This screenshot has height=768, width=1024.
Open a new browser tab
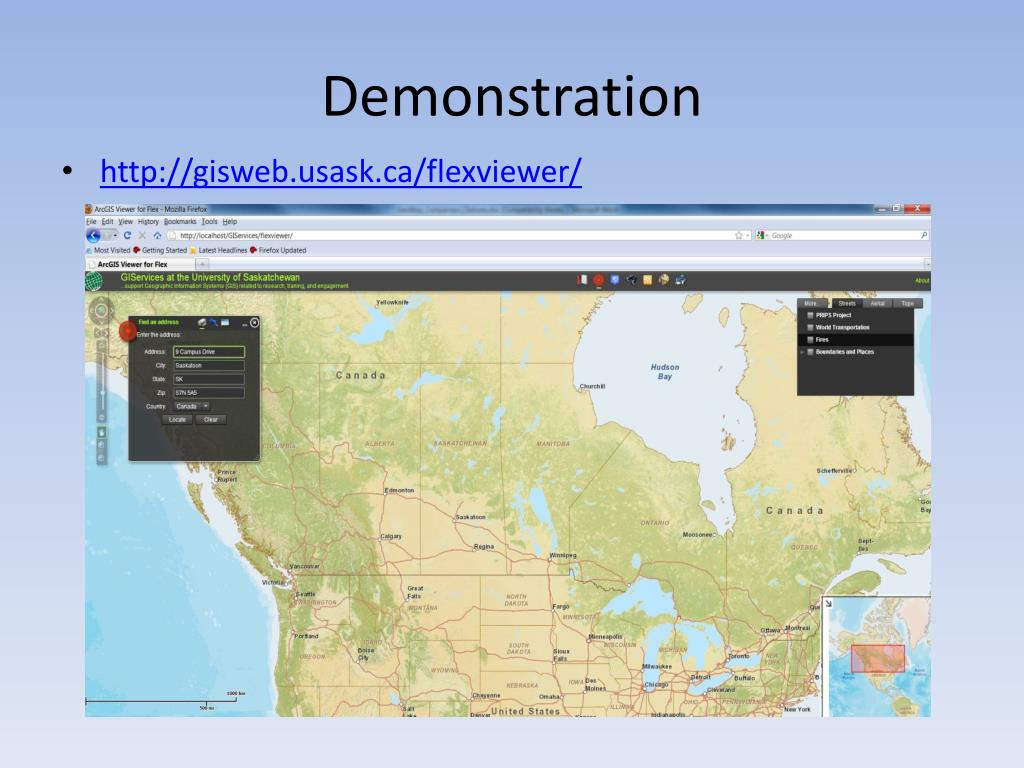point(202,264)
